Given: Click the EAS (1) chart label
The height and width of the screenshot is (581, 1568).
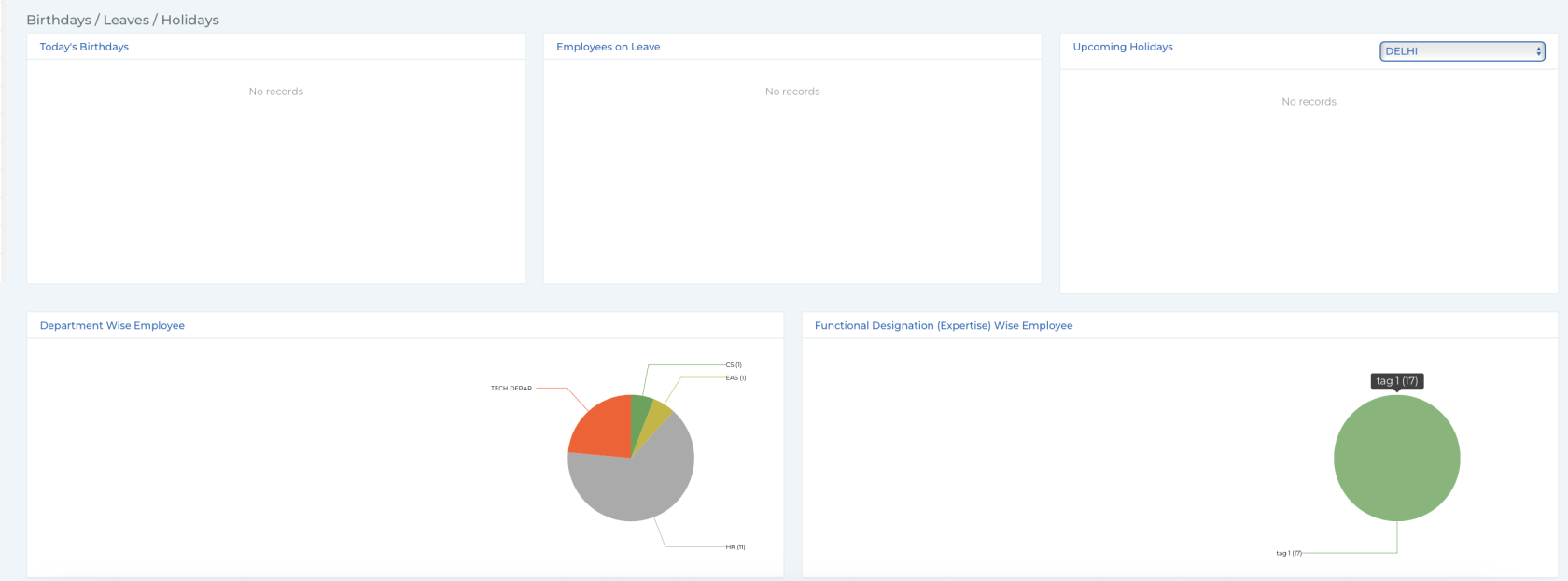Looking at the screenshot, I should [x=735, y=378].
